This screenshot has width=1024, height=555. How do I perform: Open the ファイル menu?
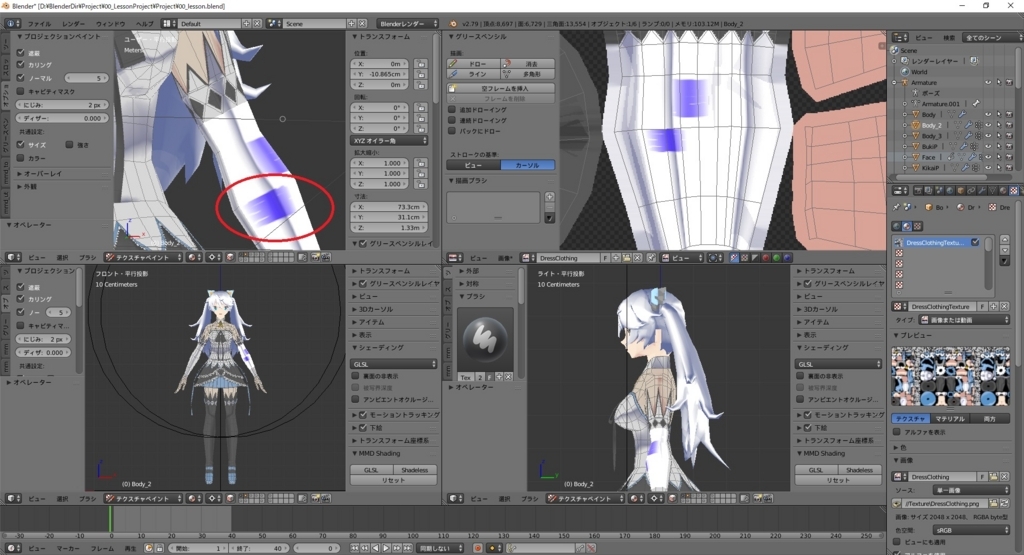pos(39,24)
